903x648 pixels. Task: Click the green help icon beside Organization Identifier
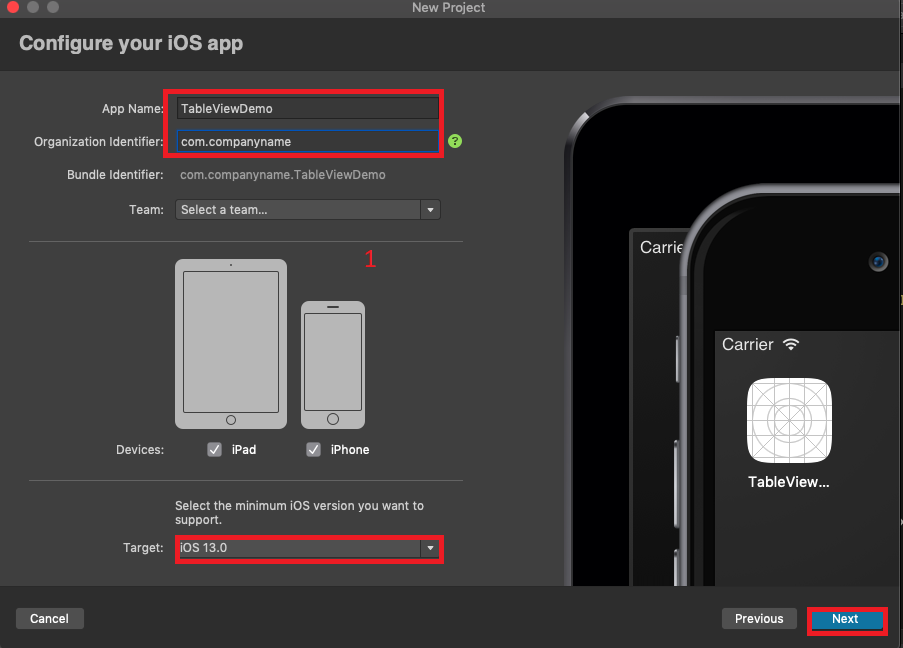(x=455, y=141)
